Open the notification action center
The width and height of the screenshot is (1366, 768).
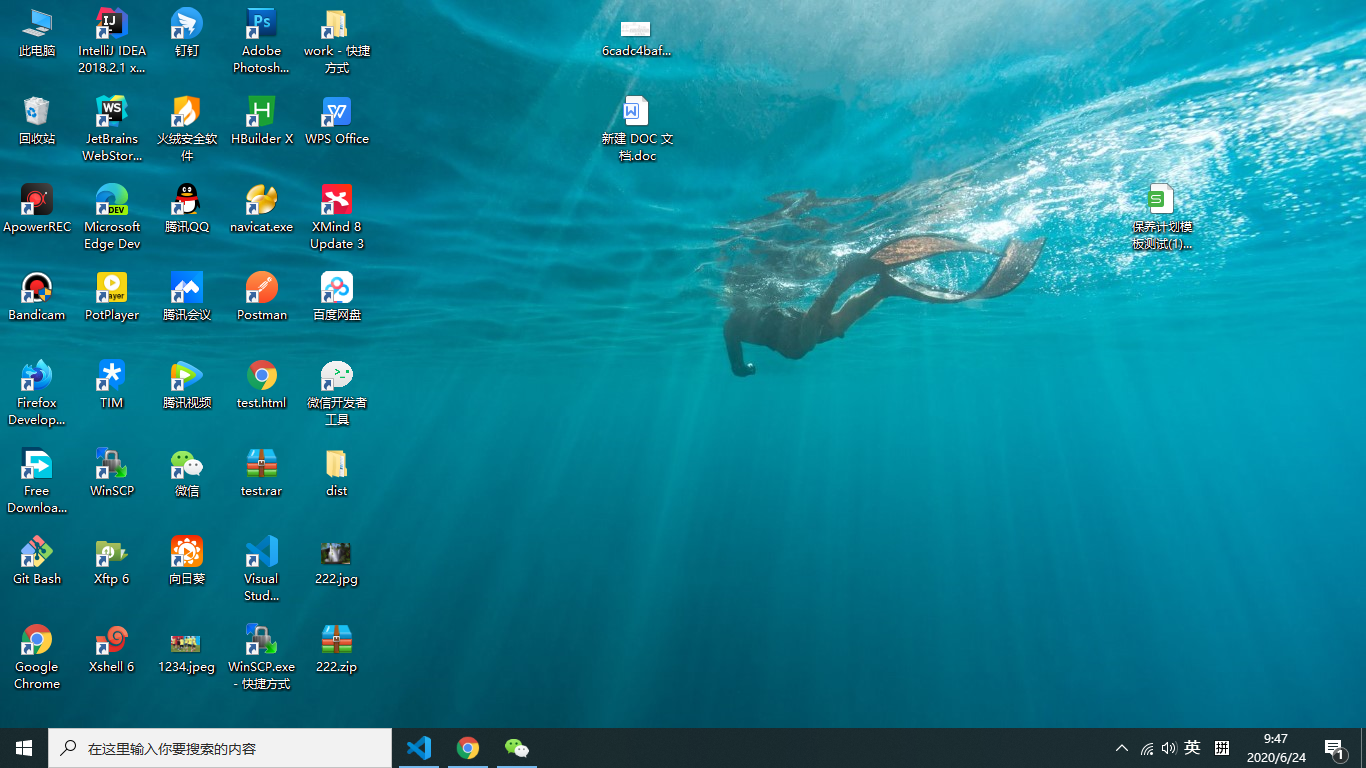(x=1334, y=748)
